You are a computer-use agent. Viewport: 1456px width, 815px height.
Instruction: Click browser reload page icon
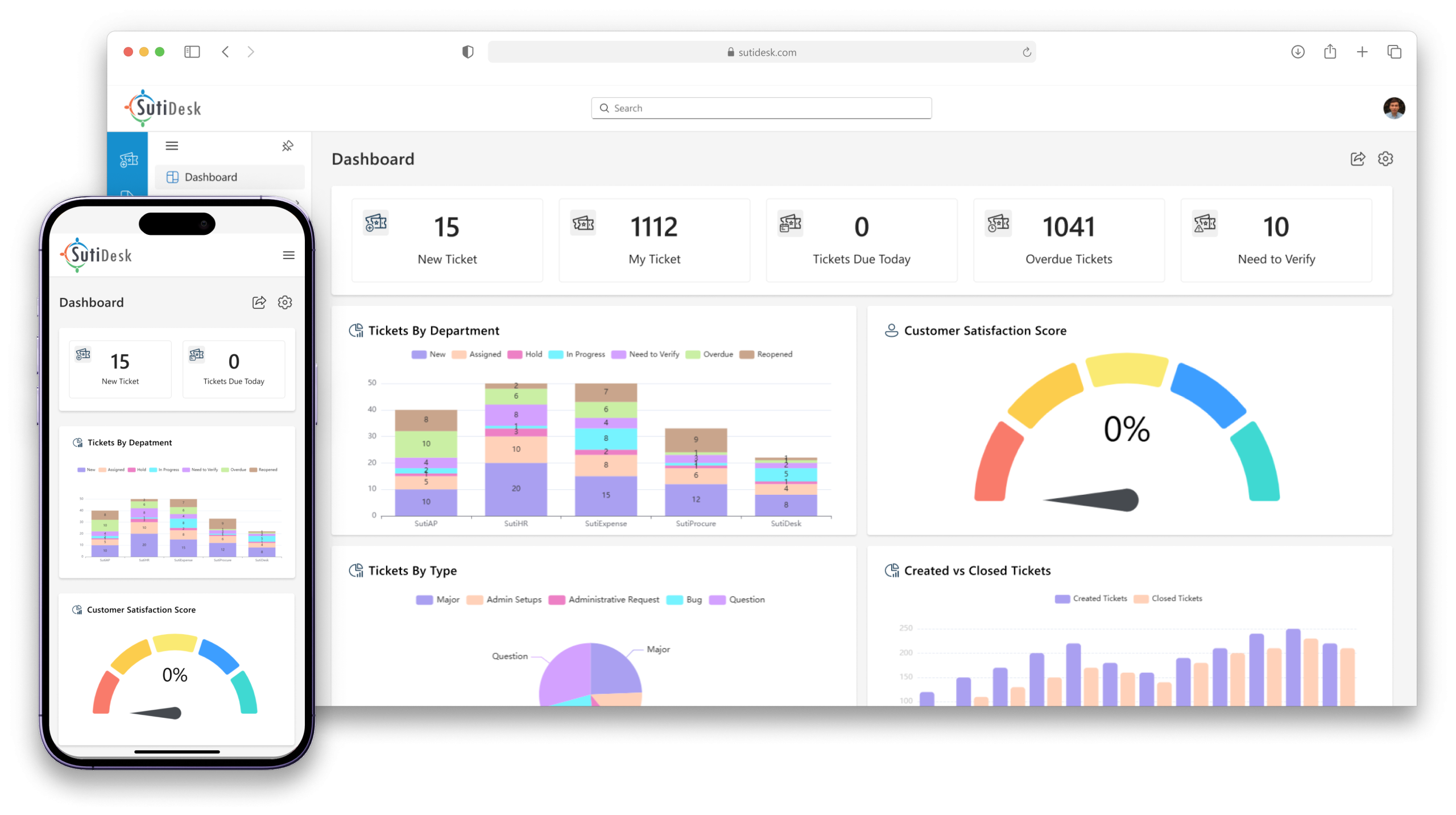pos(1027,52)
